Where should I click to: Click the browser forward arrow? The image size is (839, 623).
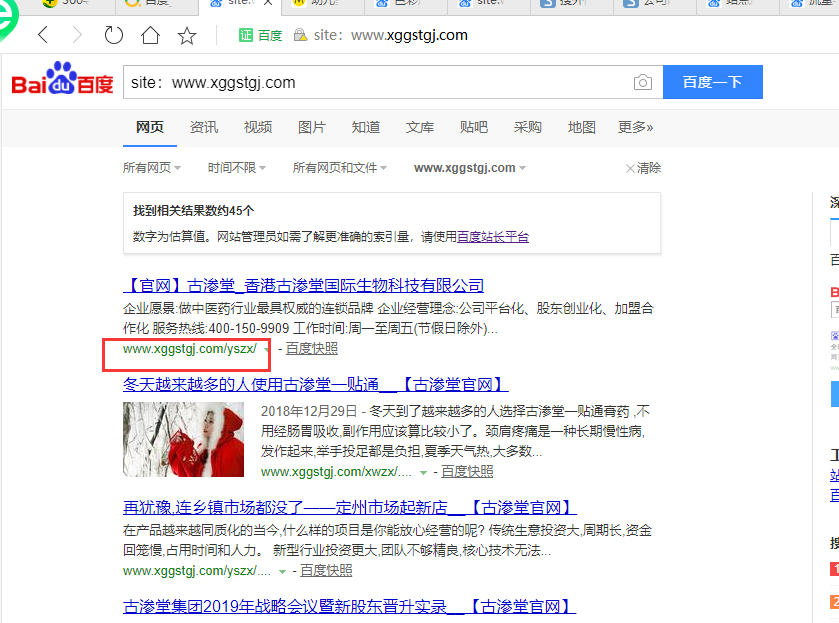coord(78,35)
